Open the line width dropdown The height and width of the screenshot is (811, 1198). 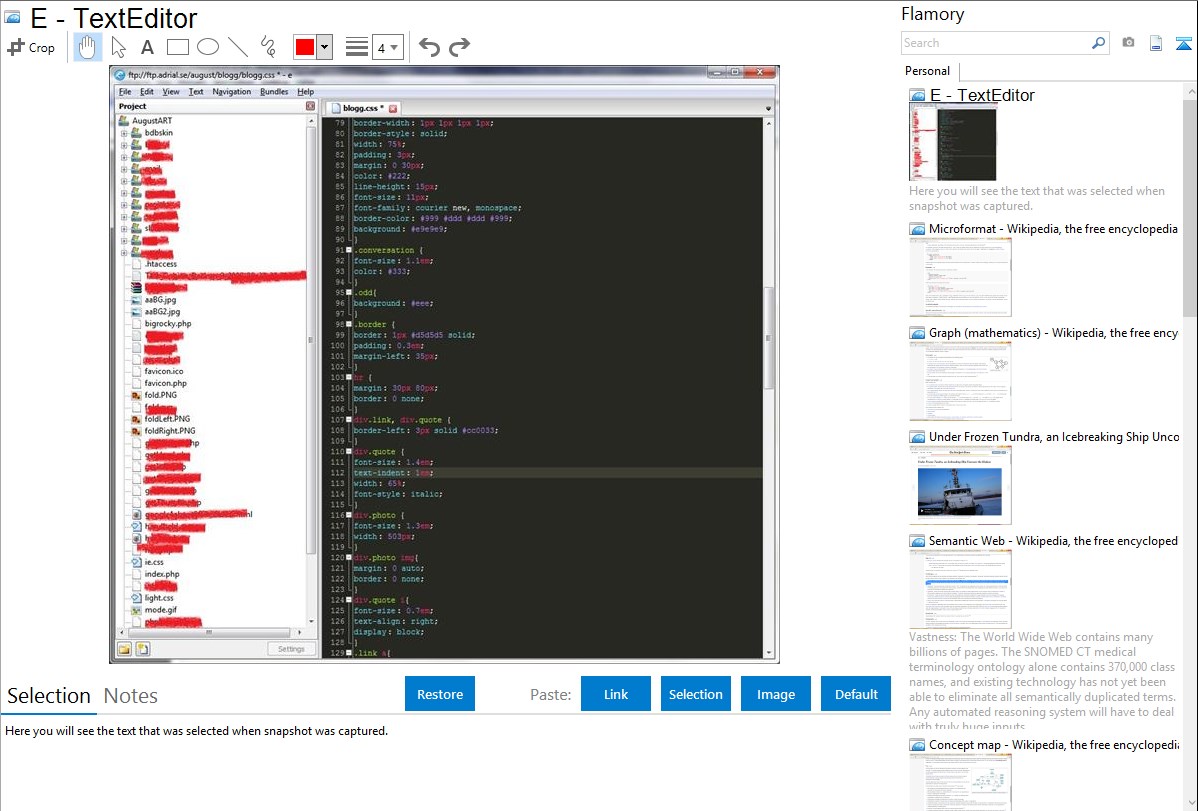pyautogui.click(x=387, y=47)
